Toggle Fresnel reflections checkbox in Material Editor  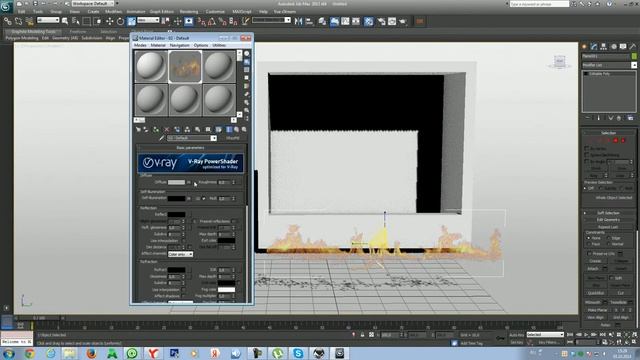pos(234,221)
